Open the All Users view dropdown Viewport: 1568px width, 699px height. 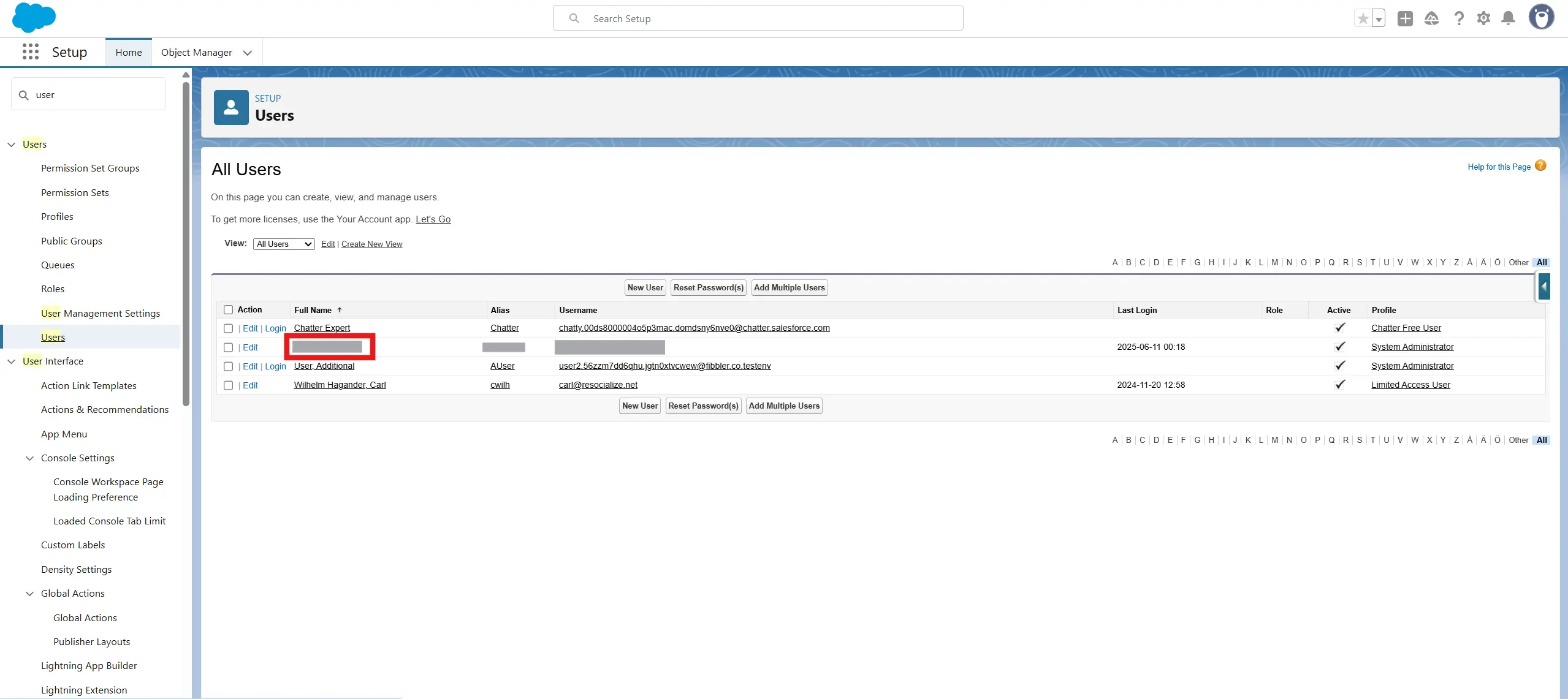284,244
